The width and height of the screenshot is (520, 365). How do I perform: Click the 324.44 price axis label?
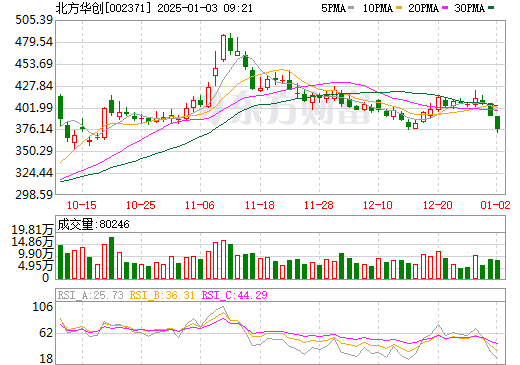pyautogui.click(x=34, y=173)
